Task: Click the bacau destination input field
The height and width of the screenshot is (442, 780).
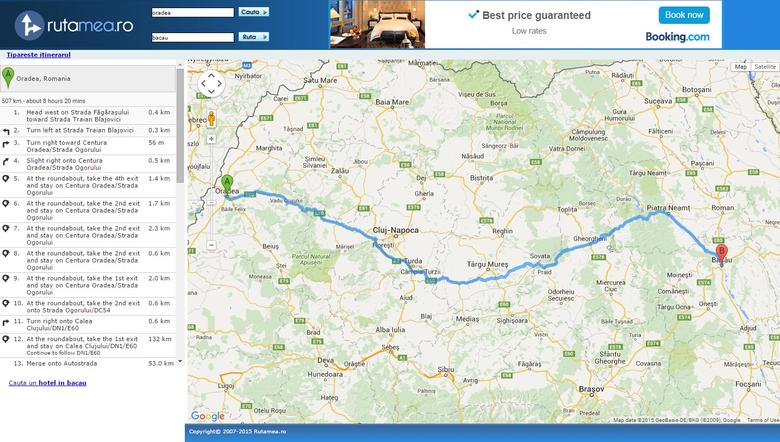Action: [x=193, y=37]
